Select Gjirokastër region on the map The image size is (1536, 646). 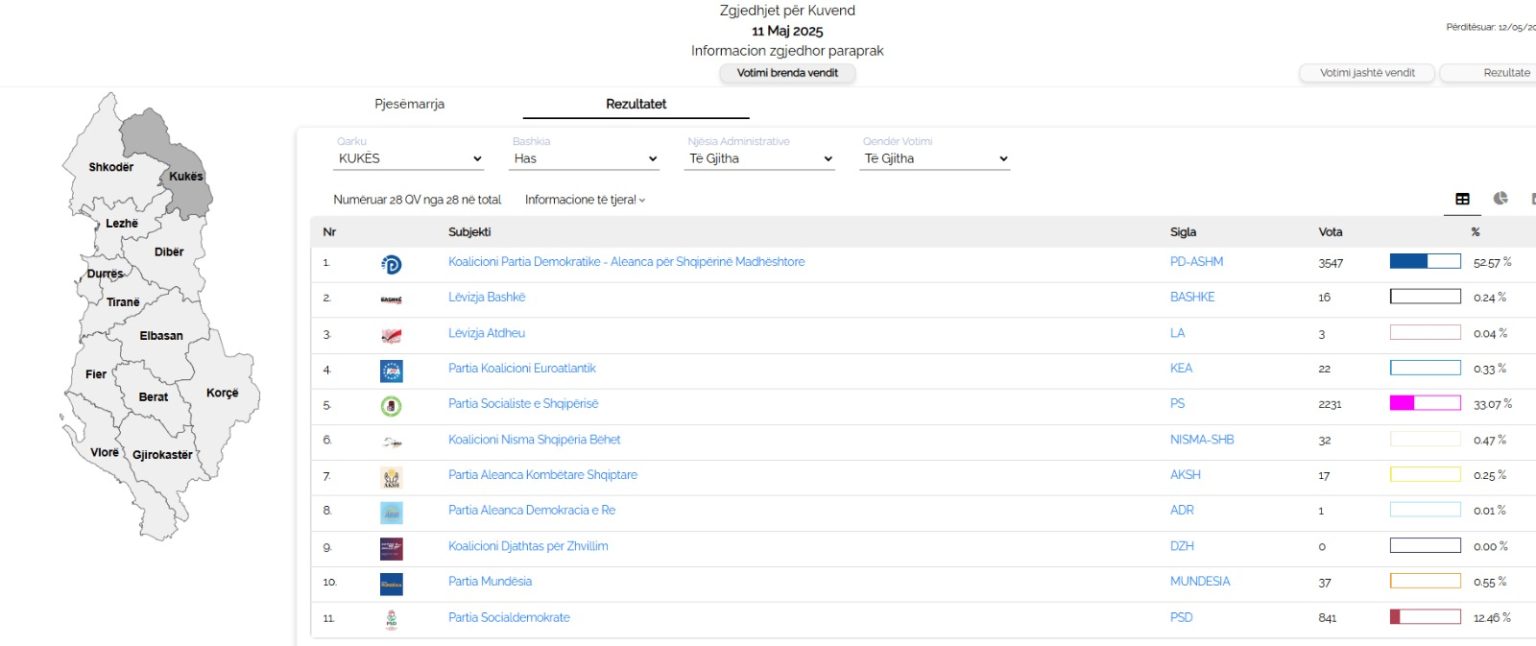162,455
